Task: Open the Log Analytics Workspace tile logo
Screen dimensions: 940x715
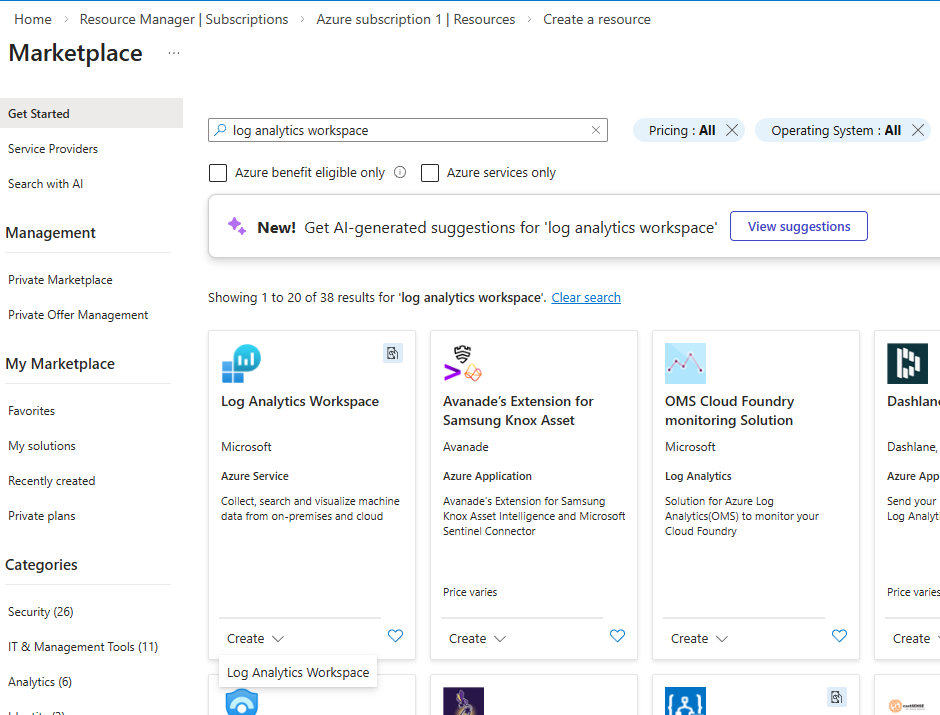Action: click(241, 363)
